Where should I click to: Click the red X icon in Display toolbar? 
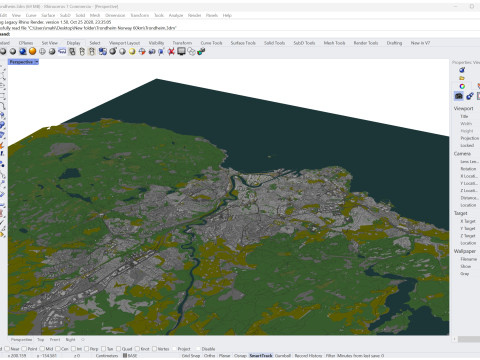(x=171, y=51)
